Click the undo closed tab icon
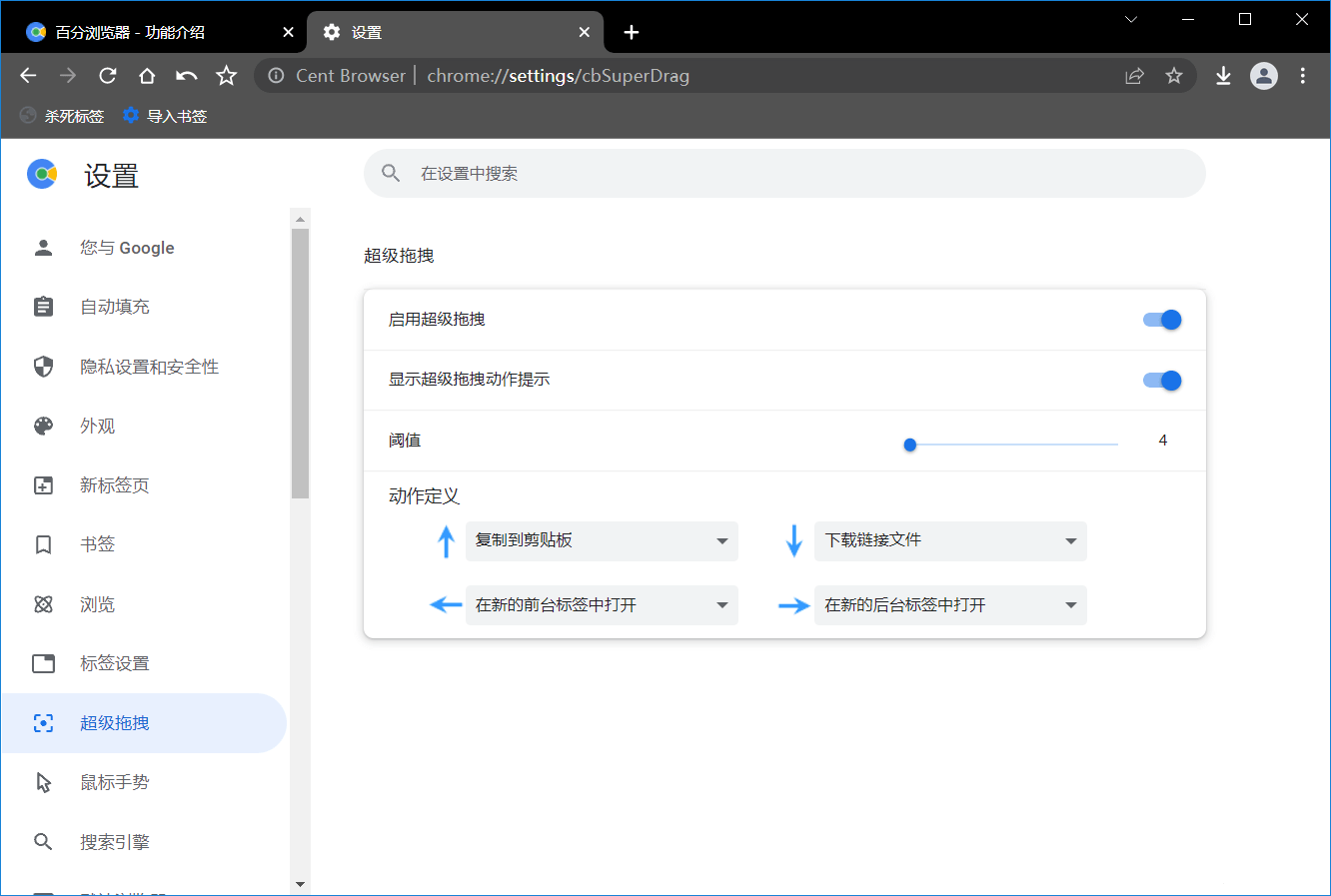Screen dimensions: 1331x896 (x=187, y=76)
